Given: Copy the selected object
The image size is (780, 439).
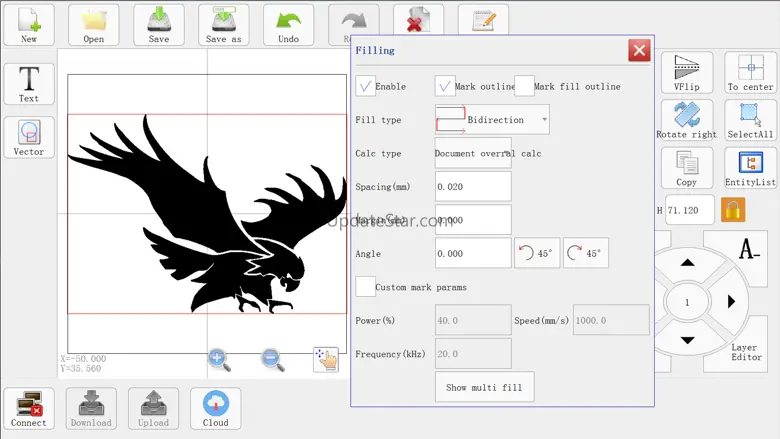Looking at the screenshot, I should 686,168.
